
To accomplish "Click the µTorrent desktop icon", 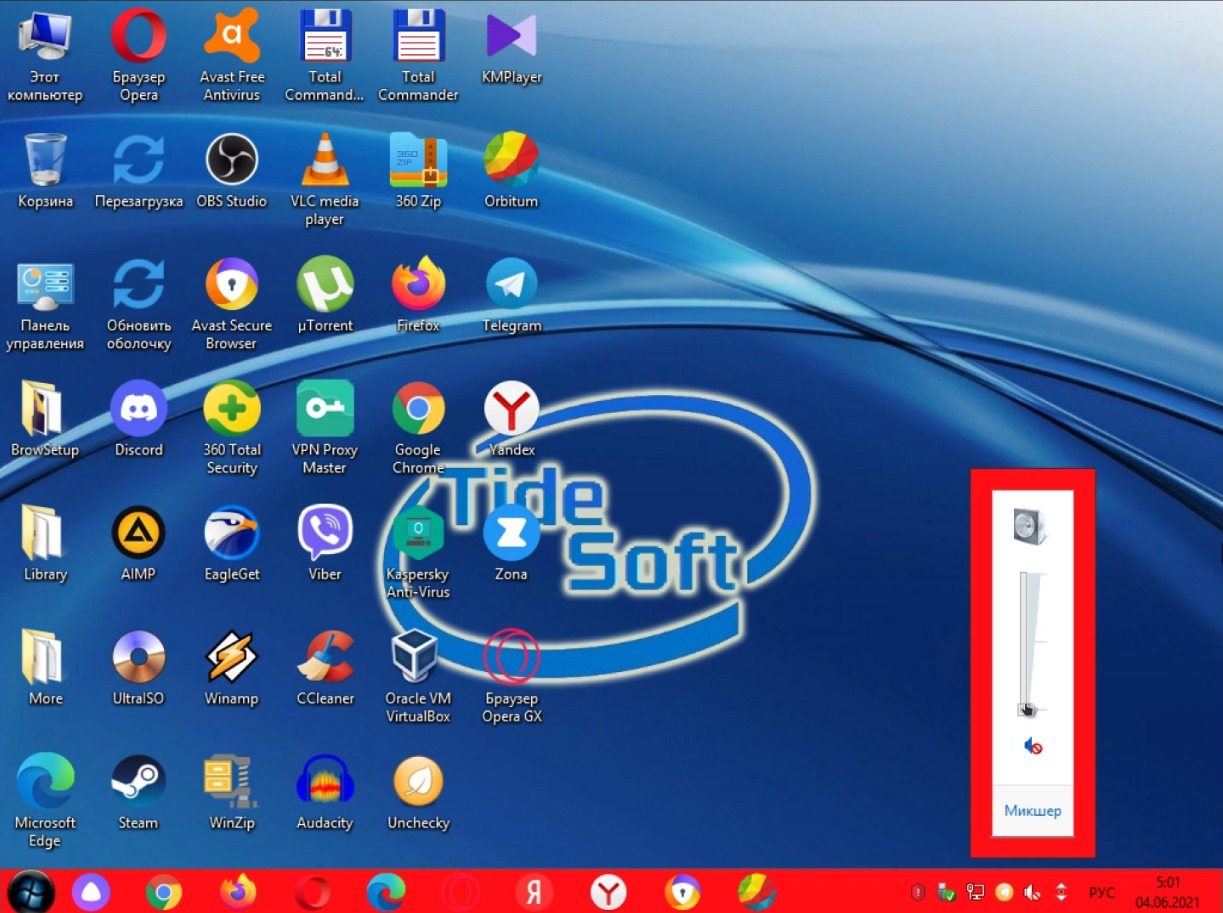I will [x=324, y=286].
